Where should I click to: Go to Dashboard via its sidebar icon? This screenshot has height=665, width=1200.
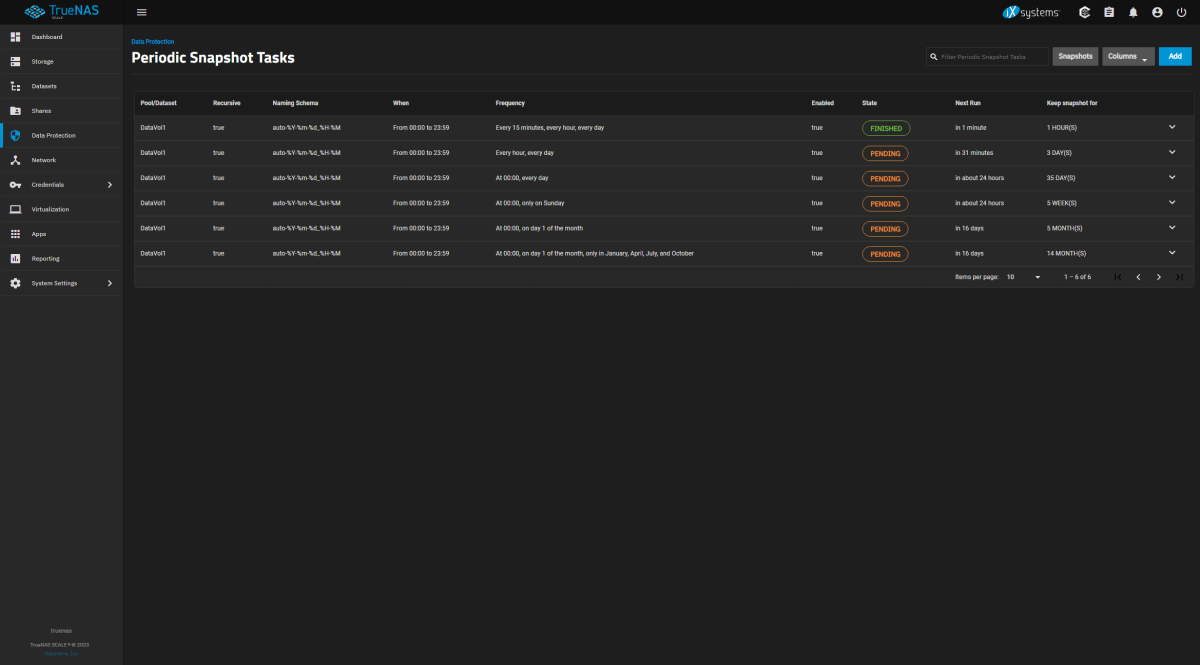pyautogui.click(x=15, y=37)
